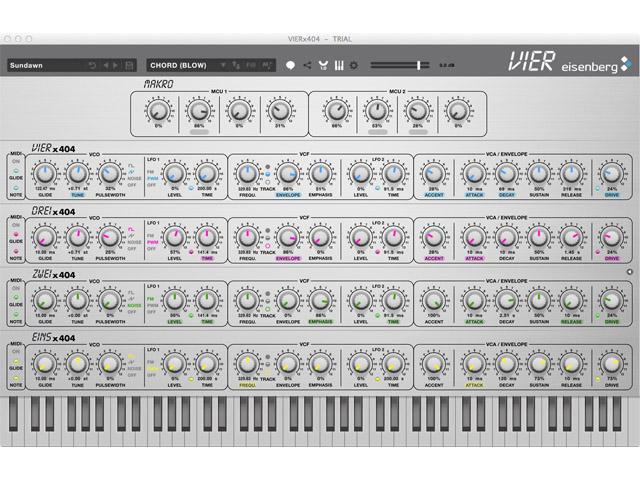This screenshot has width=640, height=480.
Task: Select FM as ZWEIx404 LFO 1 target
Action: 151,299
